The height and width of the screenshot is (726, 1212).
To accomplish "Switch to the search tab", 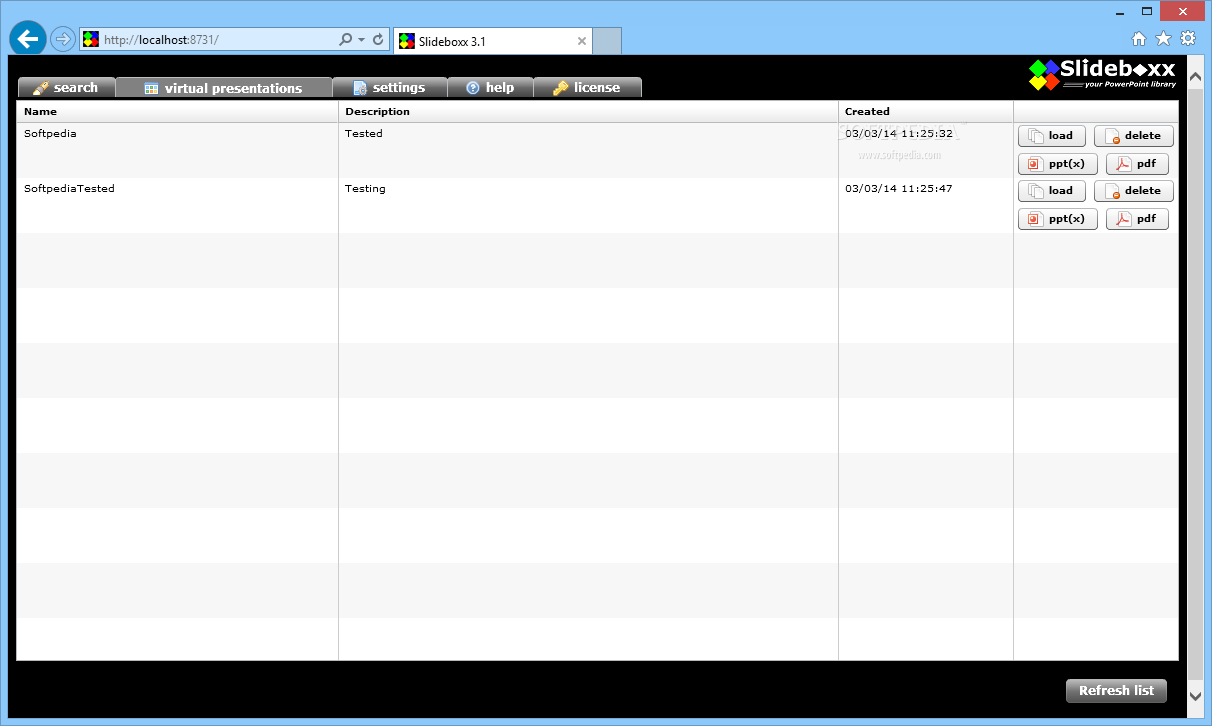I will 66,88.
